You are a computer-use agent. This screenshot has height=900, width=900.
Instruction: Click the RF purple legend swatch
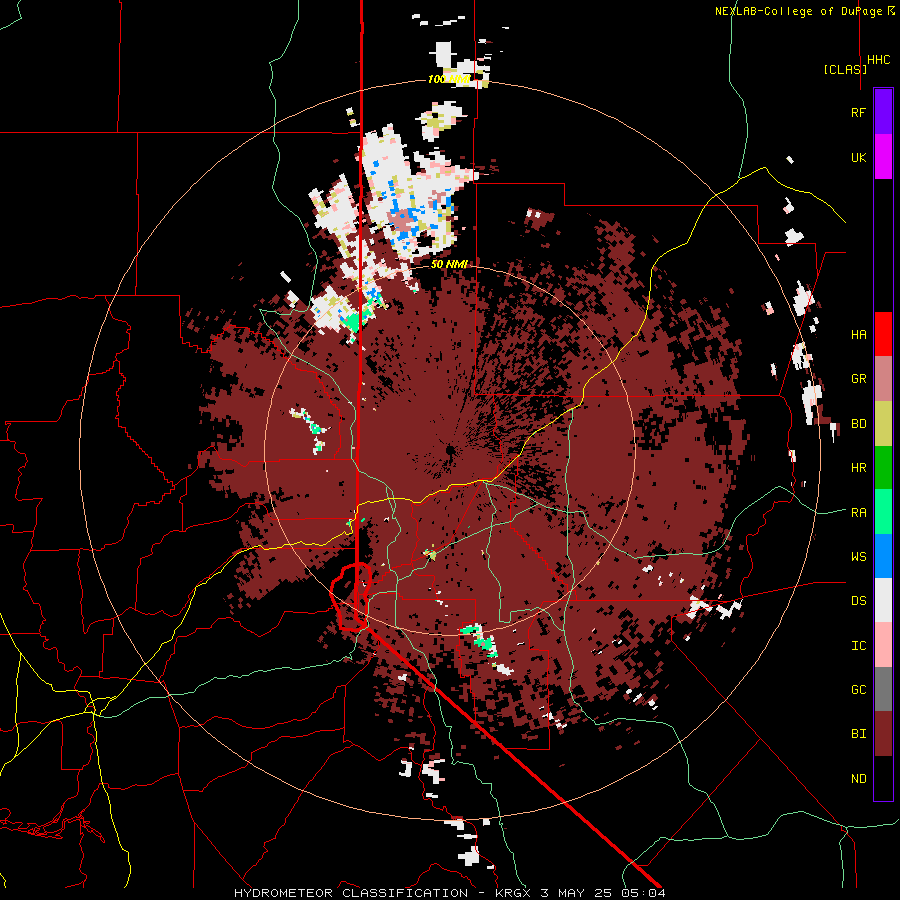(x=883, y=112)
